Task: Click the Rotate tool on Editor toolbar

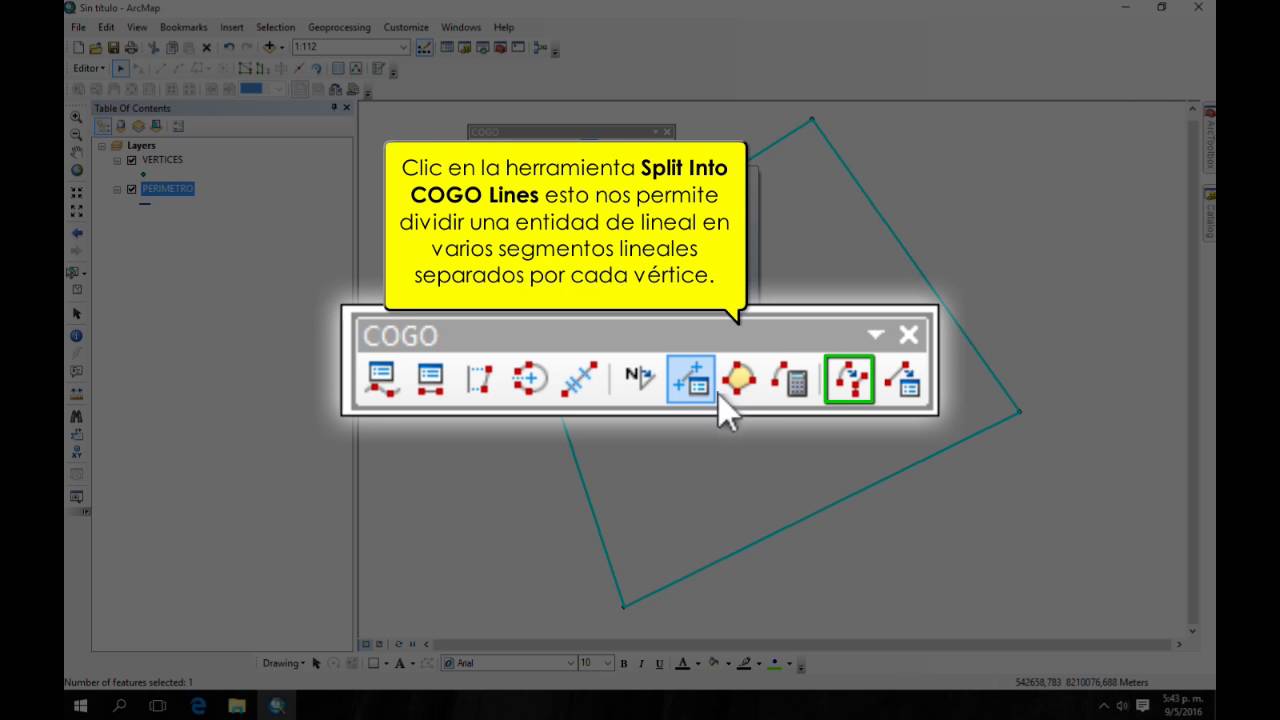Action: tap(316, 68)
